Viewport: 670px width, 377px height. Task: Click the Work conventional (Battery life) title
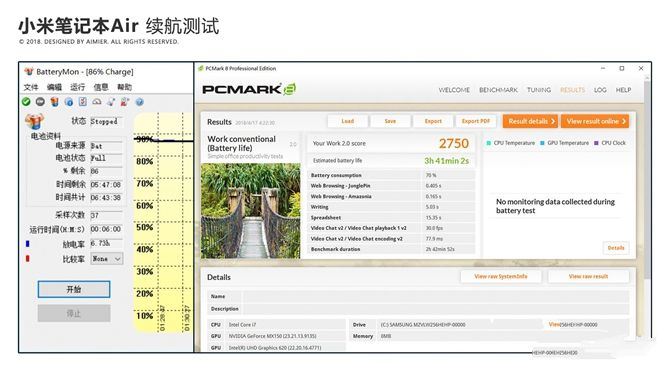pos(241,144)
